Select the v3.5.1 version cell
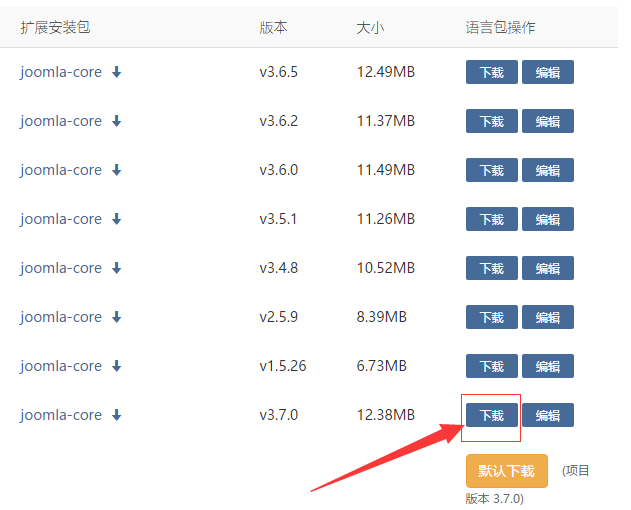631x510 pixels. (x=278, y=219)
